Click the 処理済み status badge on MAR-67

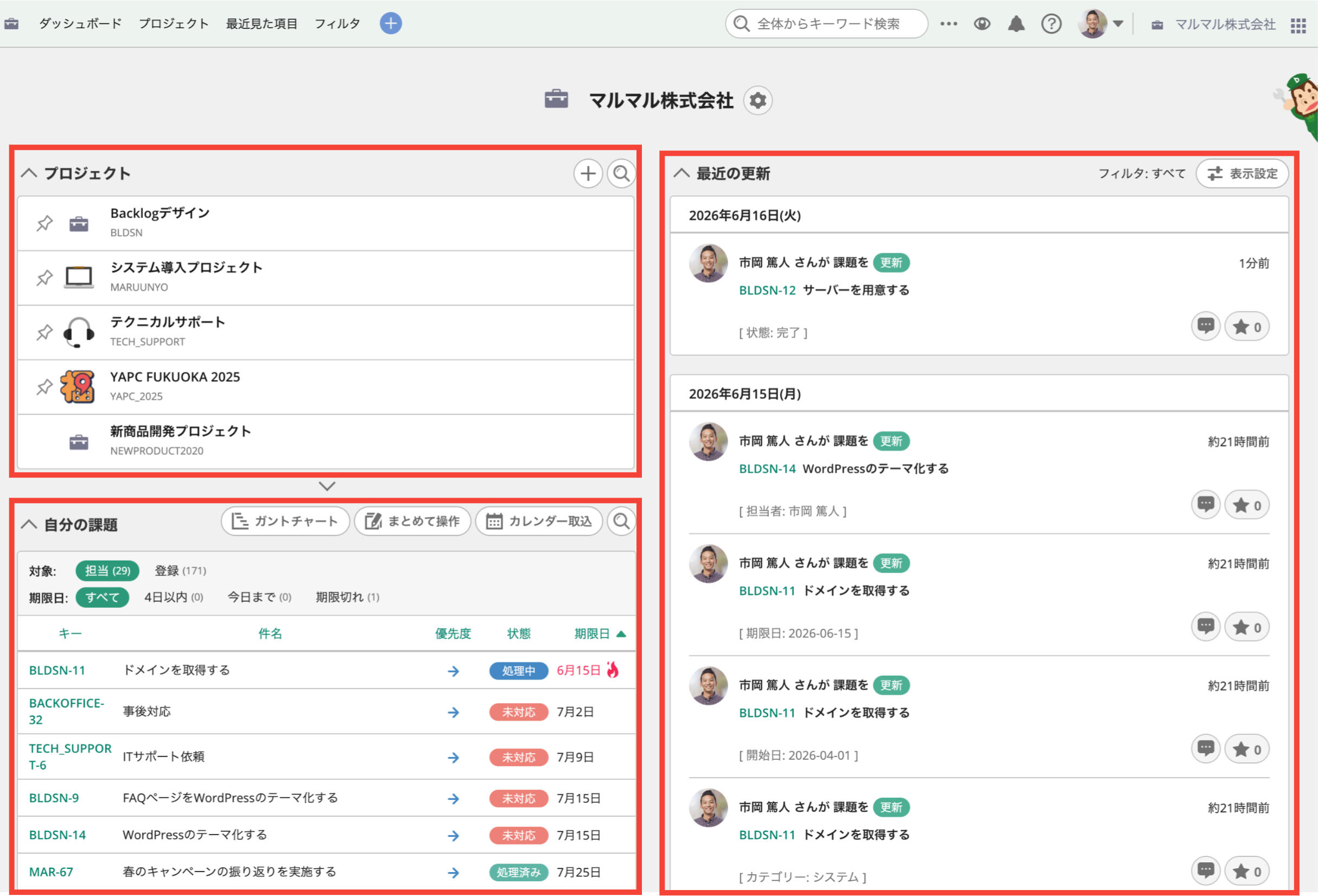pyautogui.click(x=518, y=872)
